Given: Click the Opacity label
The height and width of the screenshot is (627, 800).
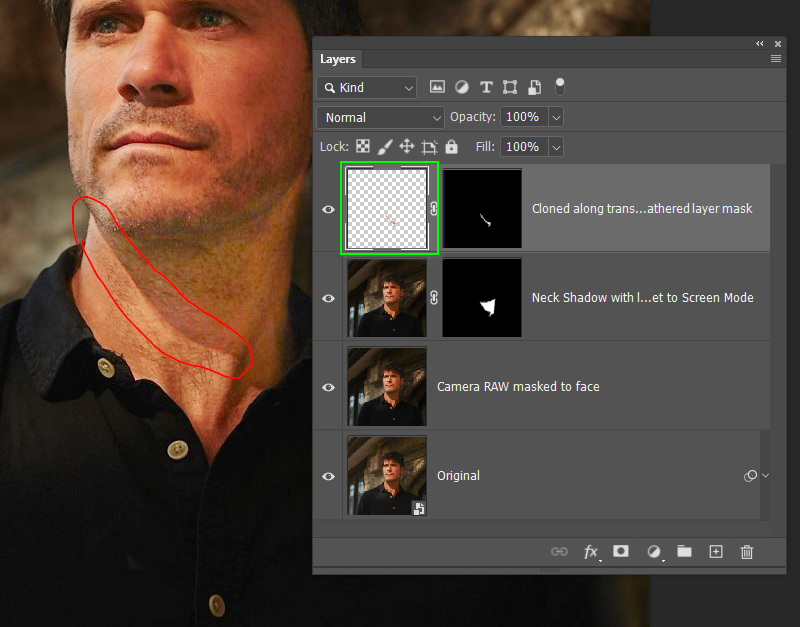Looking at the screenshot, I should [x=472, y=117].
